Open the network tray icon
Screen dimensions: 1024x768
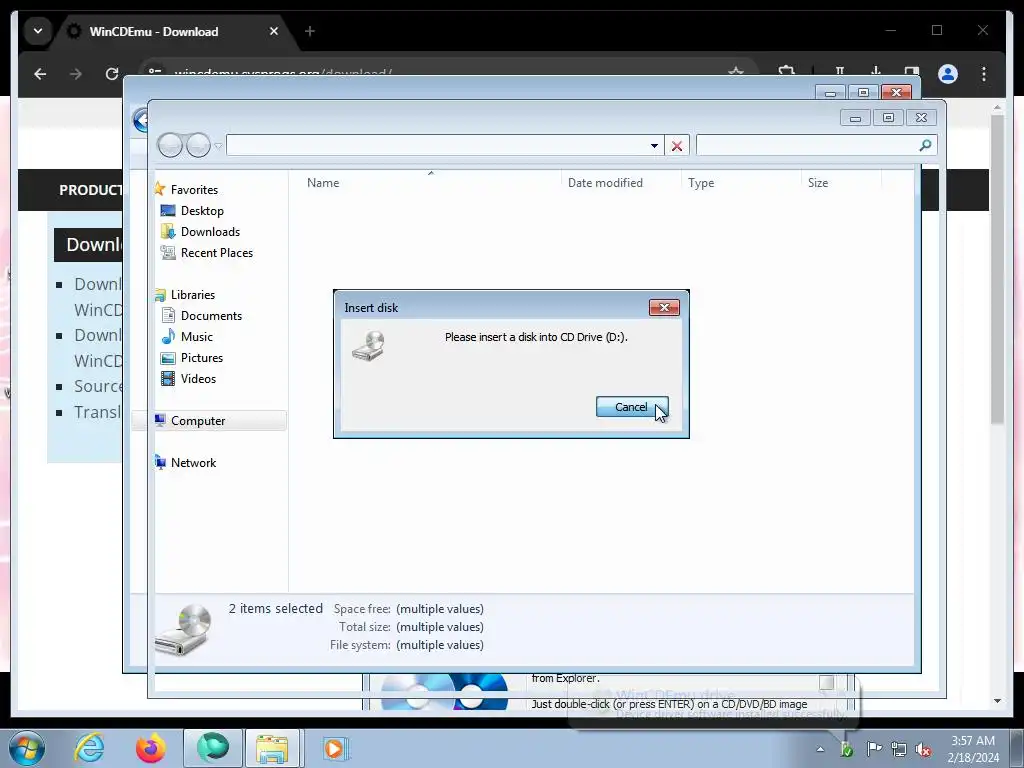[x=899, y=750]
